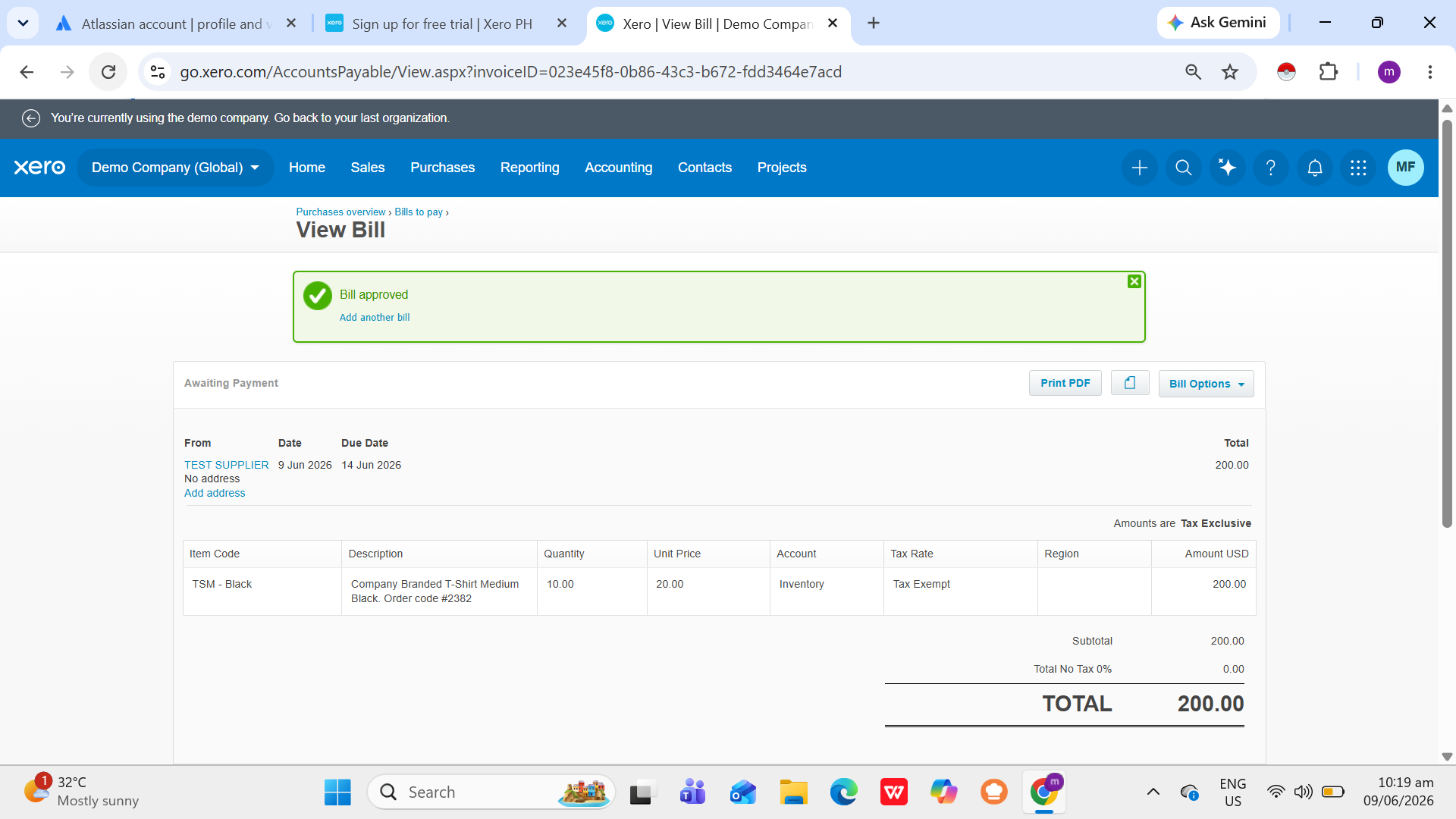This screenshot has height=819, width=1456.
Task: Click the Windows taskbar Search box
Action: 491,792
